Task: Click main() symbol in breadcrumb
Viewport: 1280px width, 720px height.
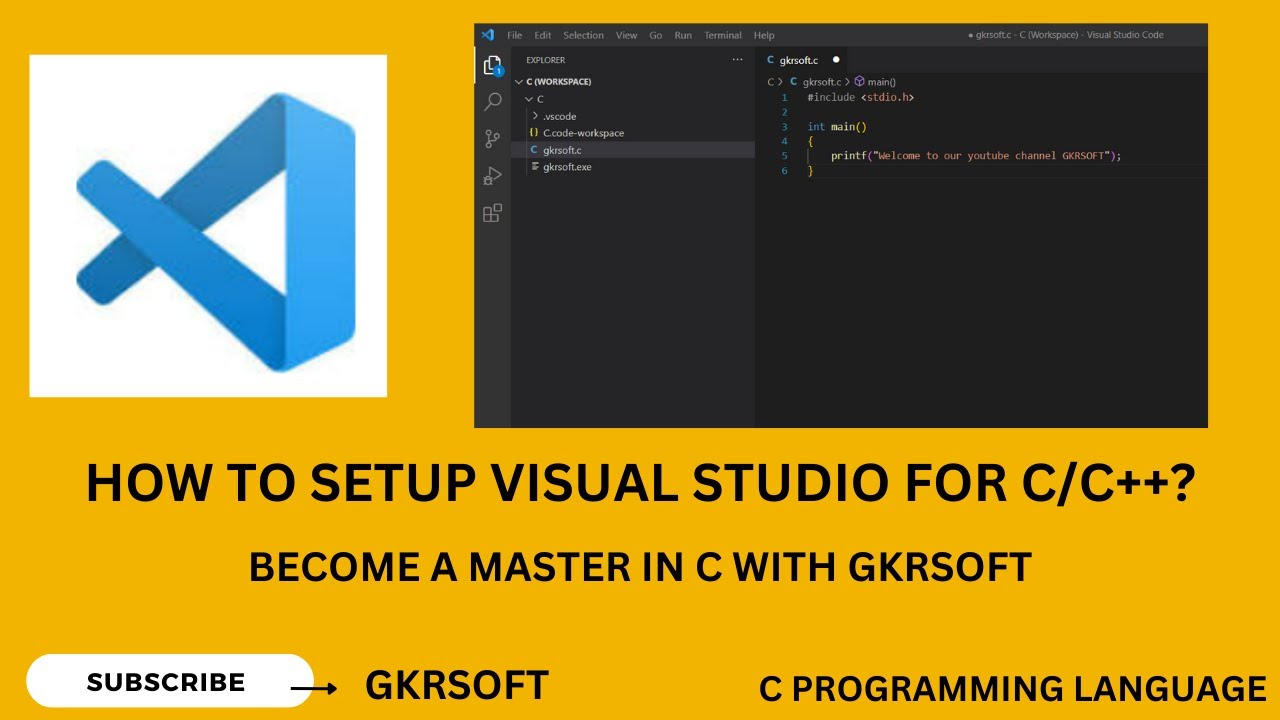Action: point(875,81)
